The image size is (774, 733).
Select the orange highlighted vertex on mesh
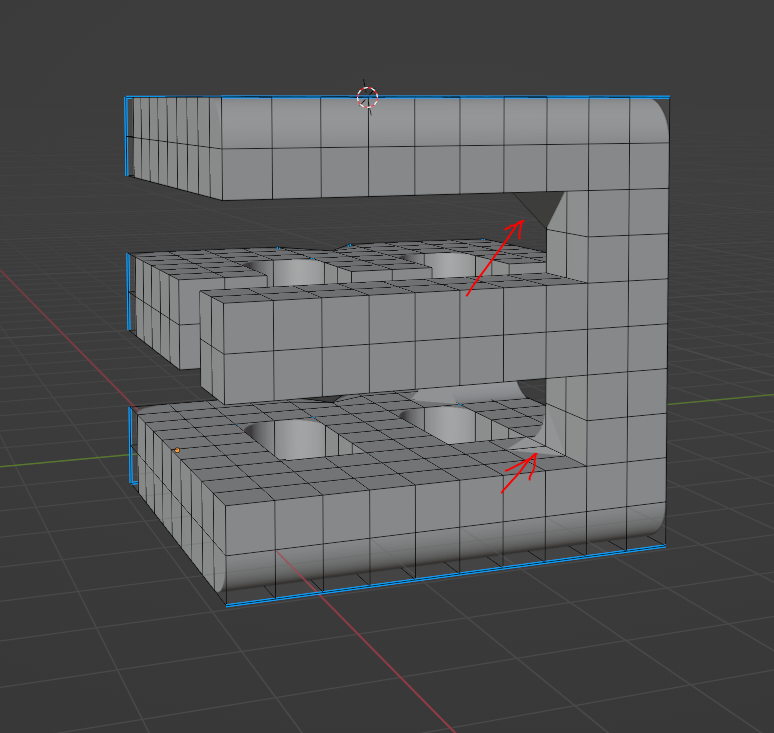tap(177, 450)
